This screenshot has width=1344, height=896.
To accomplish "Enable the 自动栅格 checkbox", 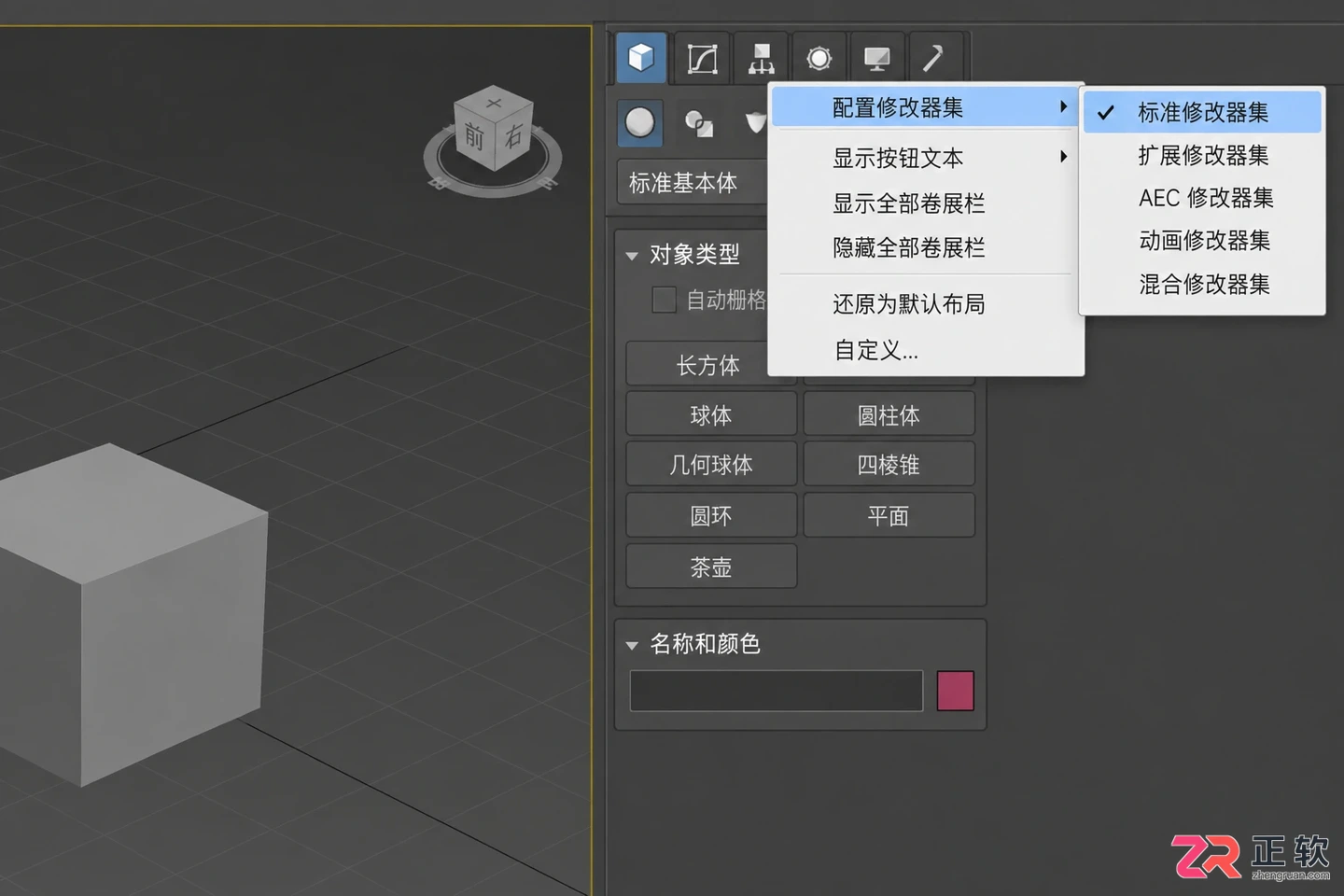I will 664,300.
